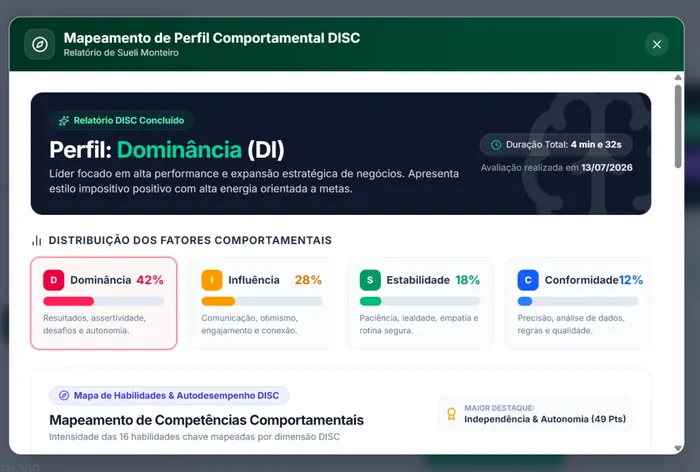This screenshot has height=472, width=700.
Task: Click the sparkle icon beside Relatório DISC Concluído
Action: click(x=64, y=121)
